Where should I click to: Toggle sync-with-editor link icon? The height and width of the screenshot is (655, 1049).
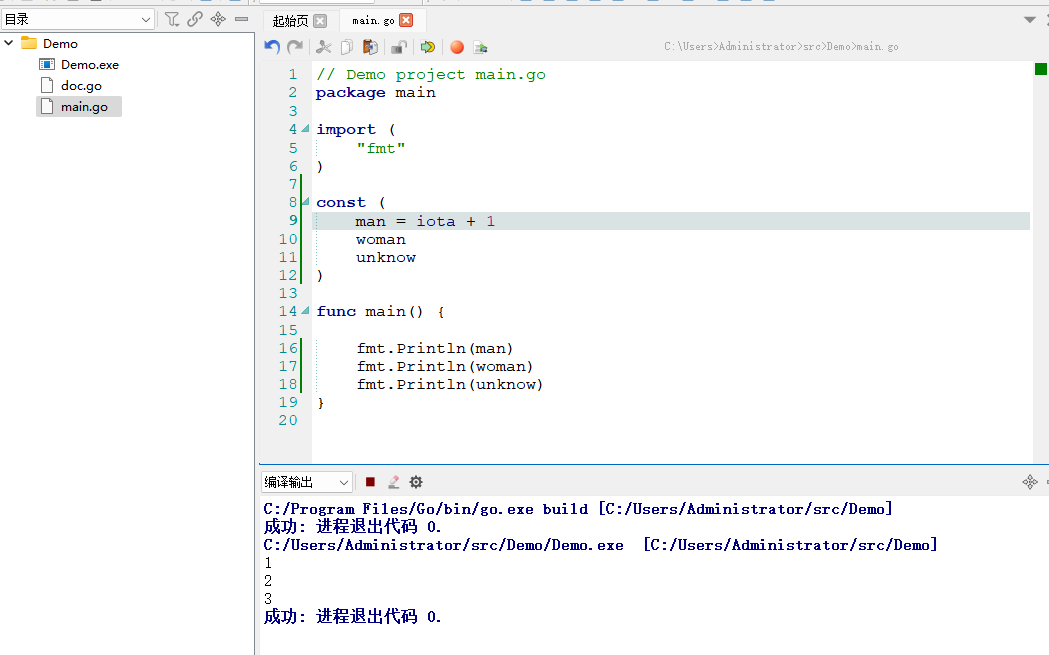[195, 19]
